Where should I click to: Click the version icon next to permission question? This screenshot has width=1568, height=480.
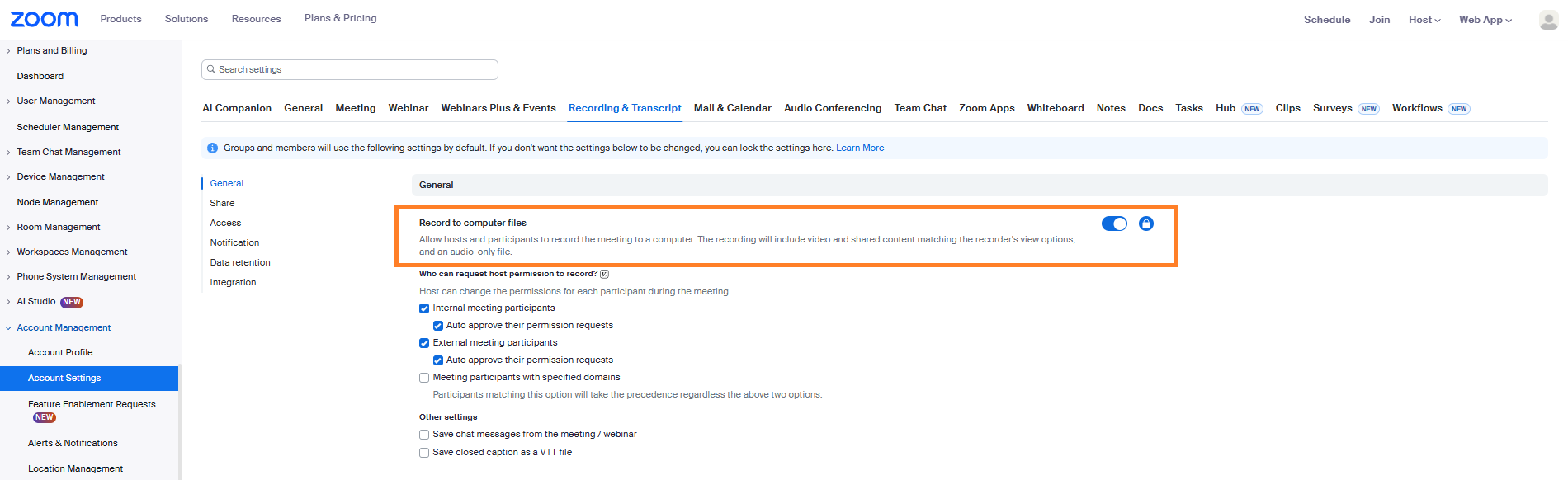[x=604, y=274]
